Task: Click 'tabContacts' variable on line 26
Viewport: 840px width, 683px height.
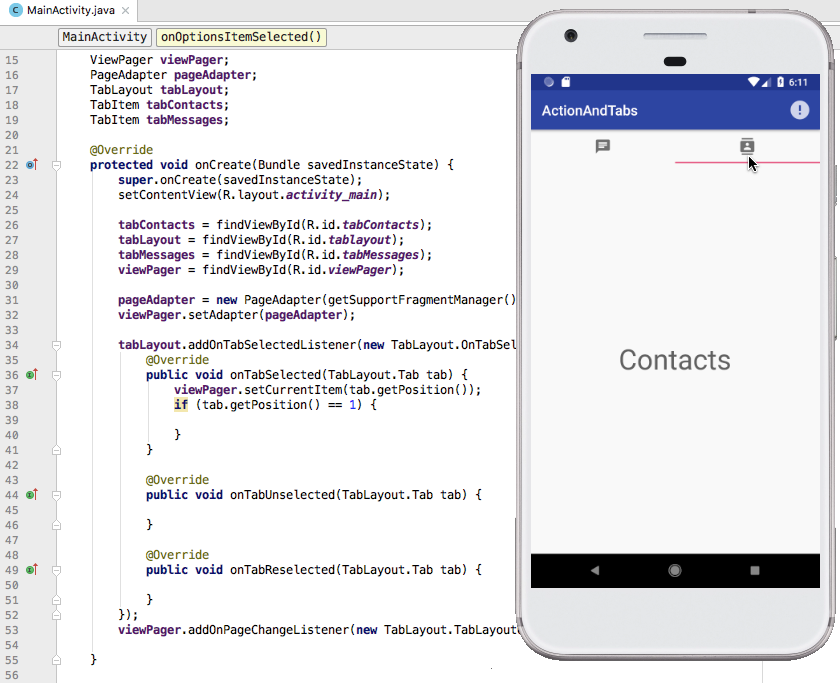Action: tap(156, 224)
